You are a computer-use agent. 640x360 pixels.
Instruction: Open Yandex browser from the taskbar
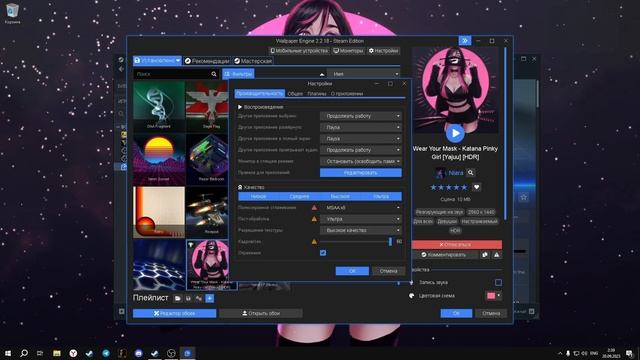pyautogui.click(x=73, y=353)
